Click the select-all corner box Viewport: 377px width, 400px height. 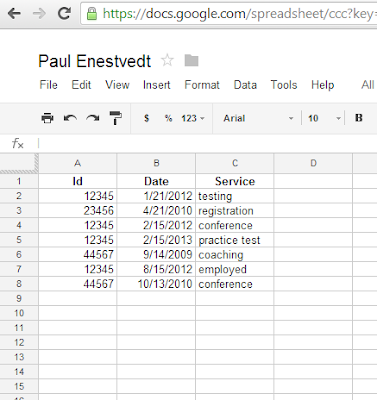point(19,163)
